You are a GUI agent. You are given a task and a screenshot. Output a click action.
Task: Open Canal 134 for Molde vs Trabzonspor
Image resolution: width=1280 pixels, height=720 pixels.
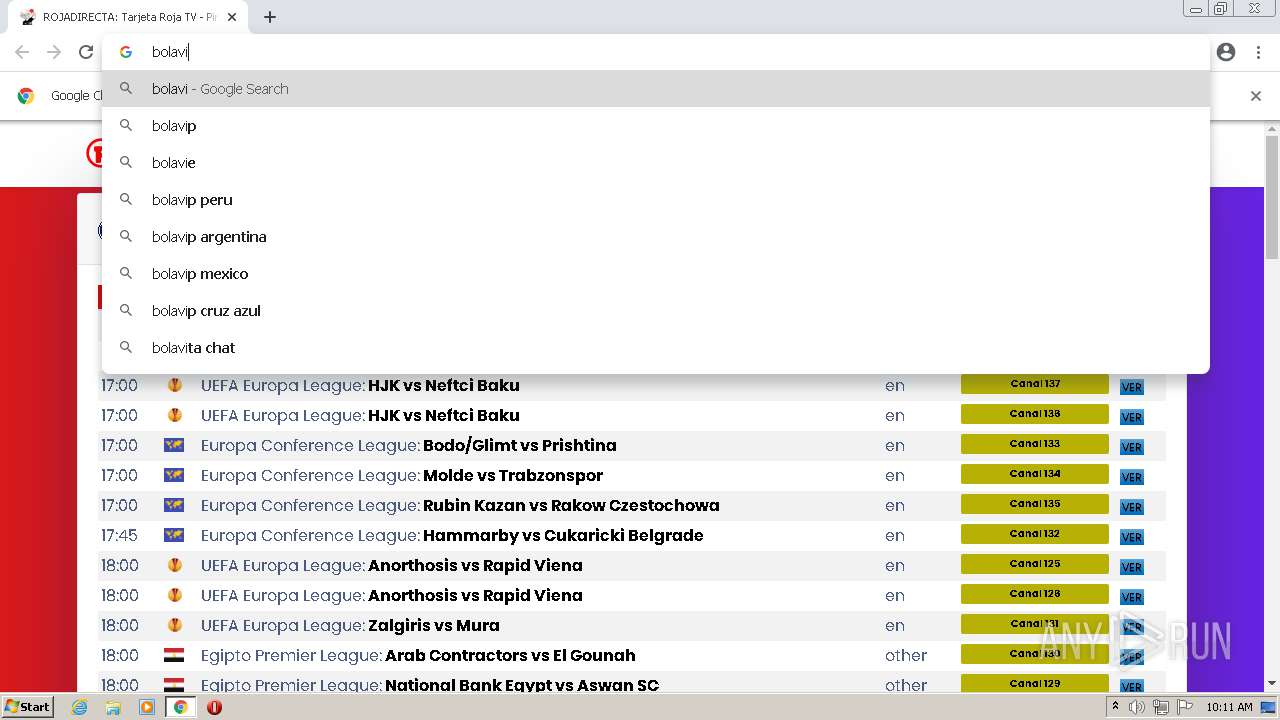point(1035,474)
